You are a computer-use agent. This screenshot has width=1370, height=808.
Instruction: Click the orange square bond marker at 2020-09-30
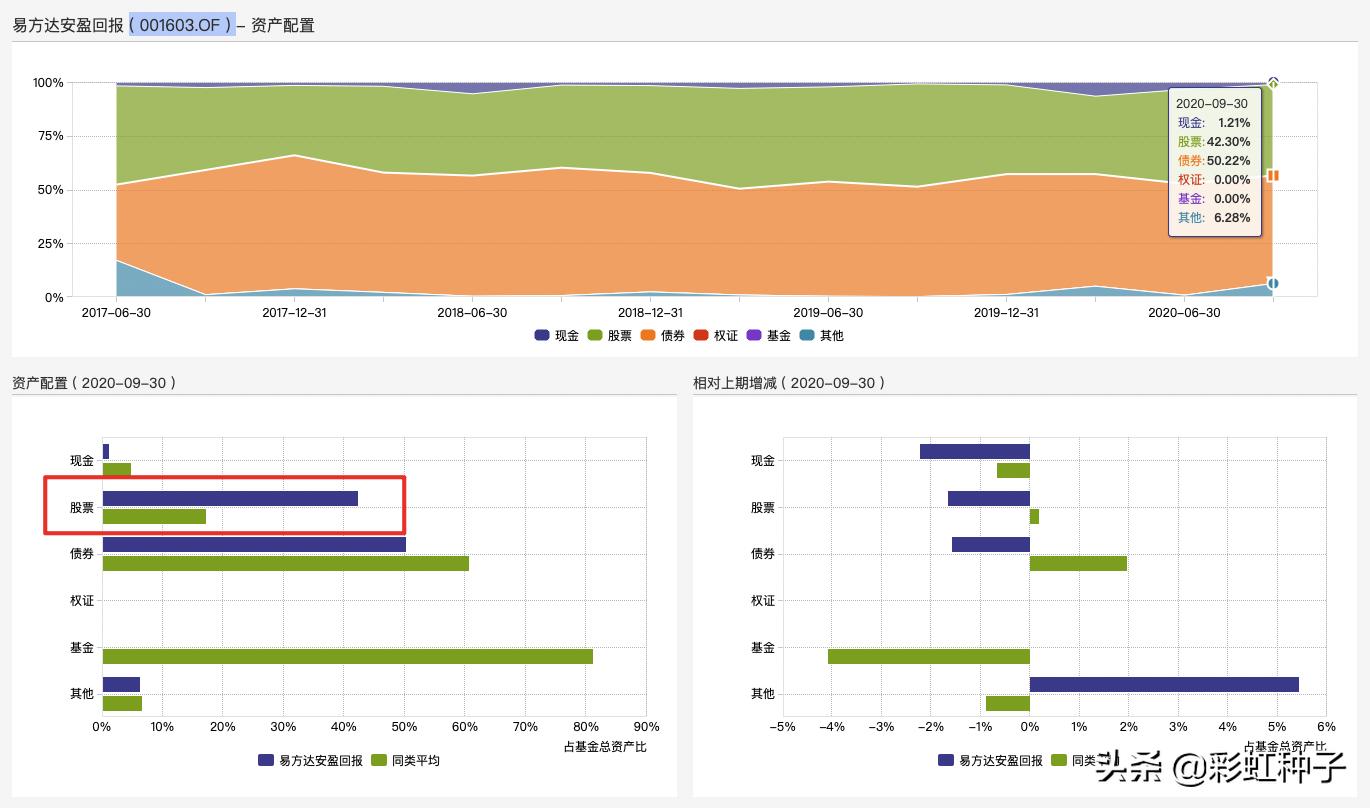pyautogui.click(x=1273, y=175)
